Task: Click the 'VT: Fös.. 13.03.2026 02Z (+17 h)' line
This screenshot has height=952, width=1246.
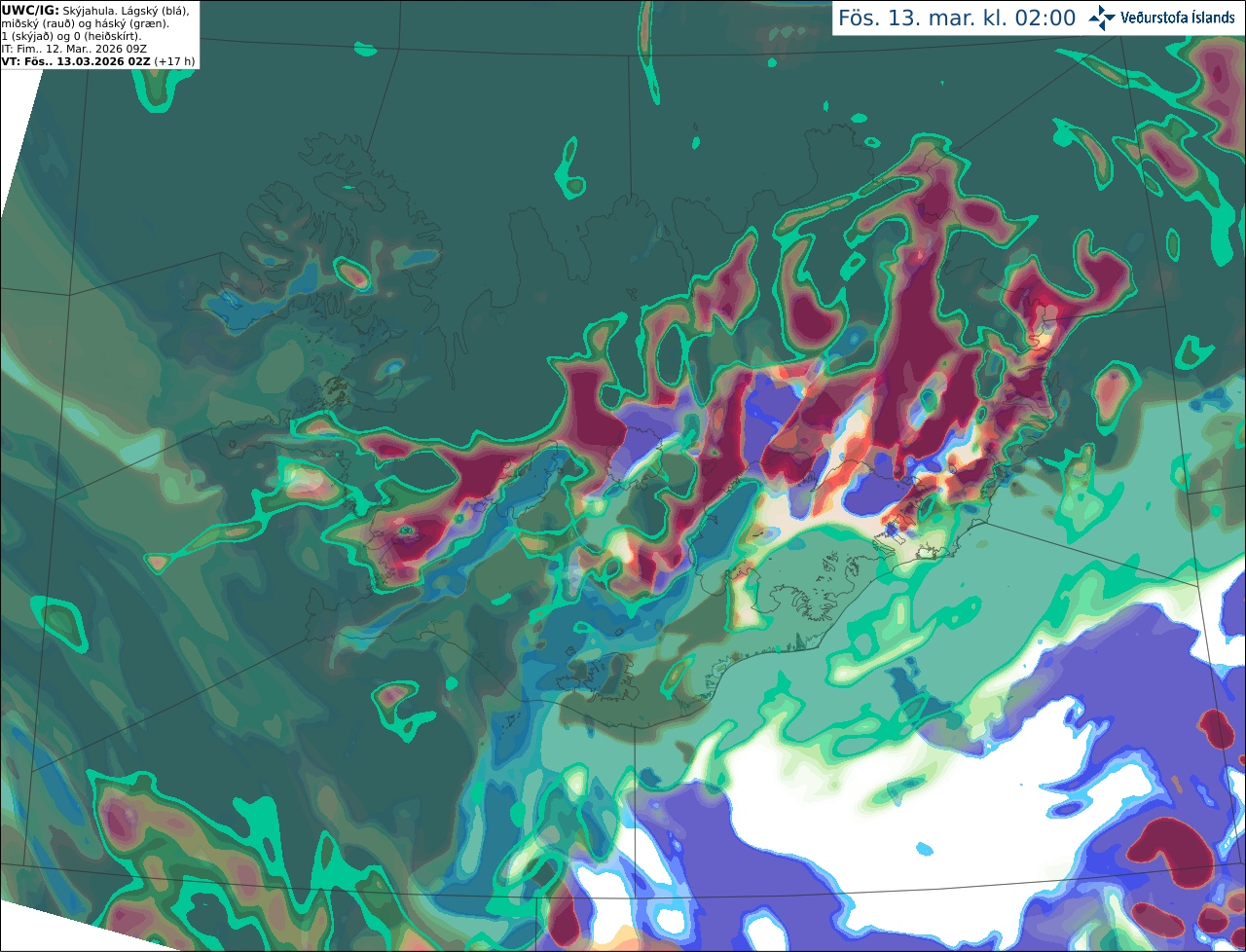Action: [98, 60]
